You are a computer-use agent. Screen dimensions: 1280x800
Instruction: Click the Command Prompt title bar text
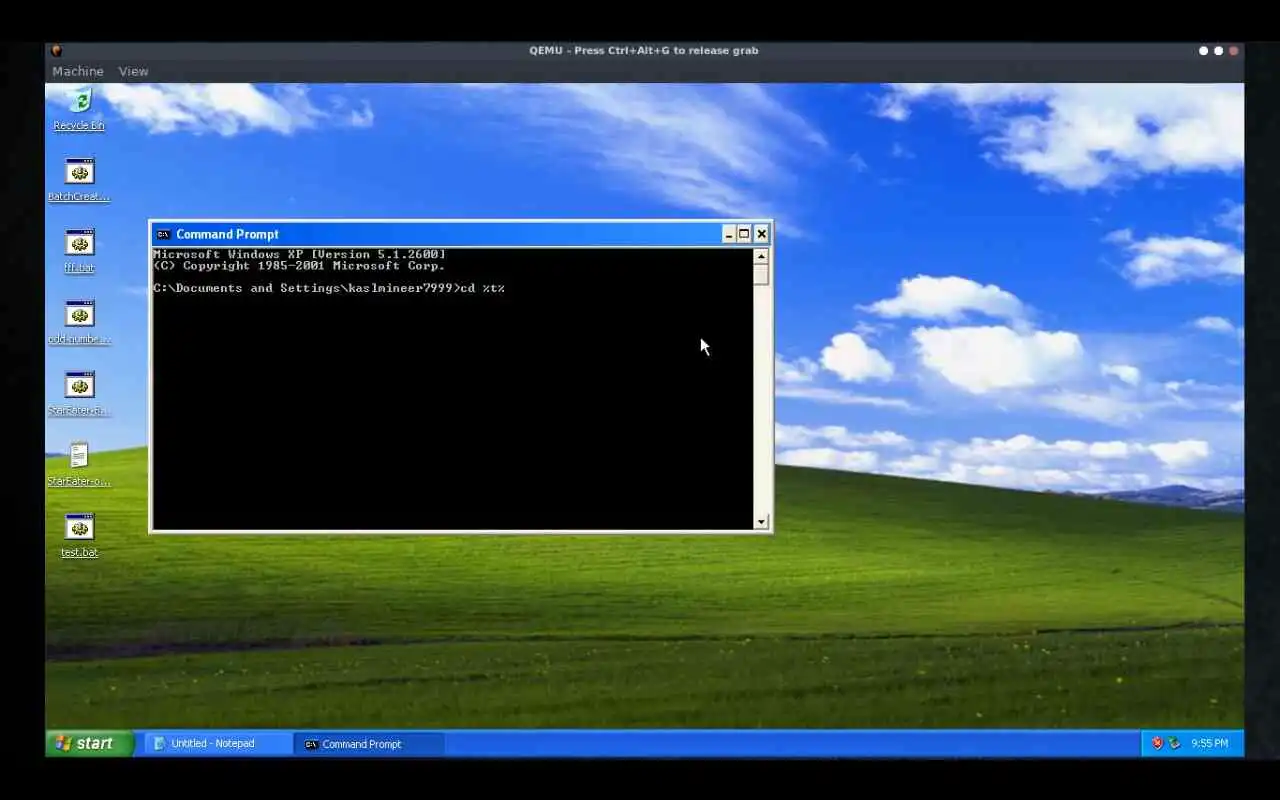coord(227,234)
